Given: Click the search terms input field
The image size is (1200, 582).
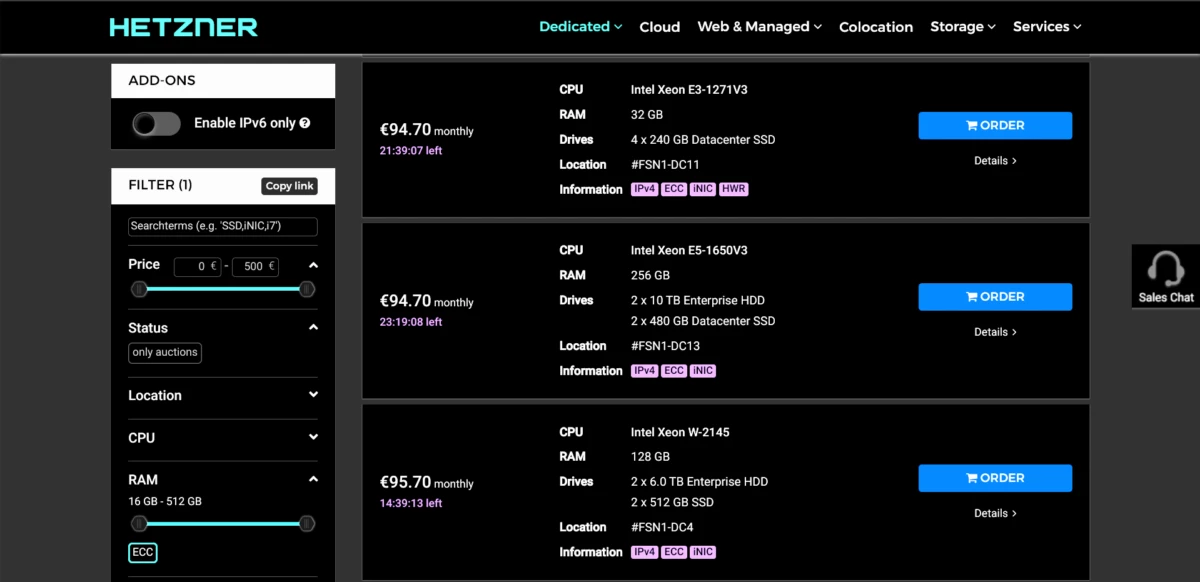Looking at the screenshot, I should pyautogui.click(x=222, y=226).
